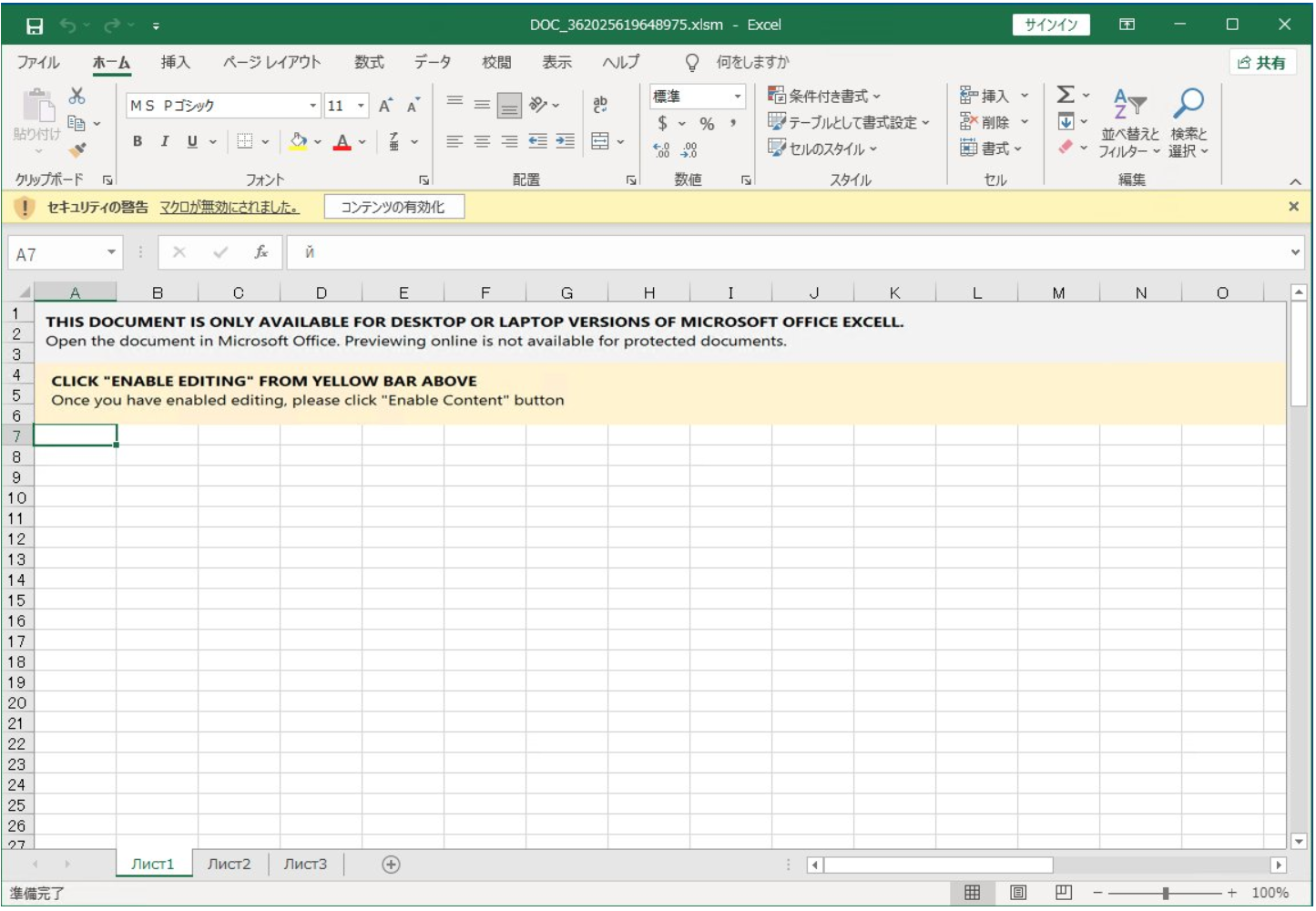The image size is (1316, 911).
Task: Click Merge and Center icon
Action: [600, 141]
